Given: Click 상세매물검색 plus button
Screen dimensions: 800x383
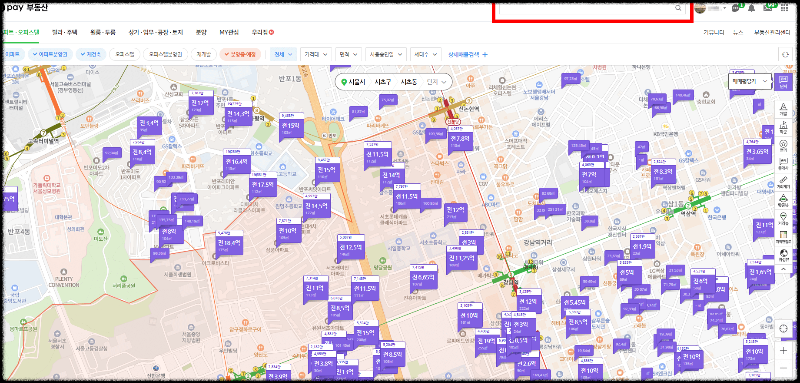Looking at the screenshot, I should pyautogui.click(x=468, y=54).
